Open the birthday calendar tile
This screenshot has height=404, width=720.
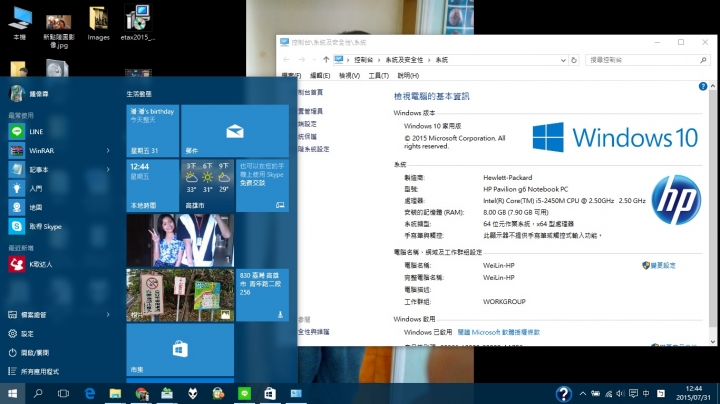click(152, 131)
